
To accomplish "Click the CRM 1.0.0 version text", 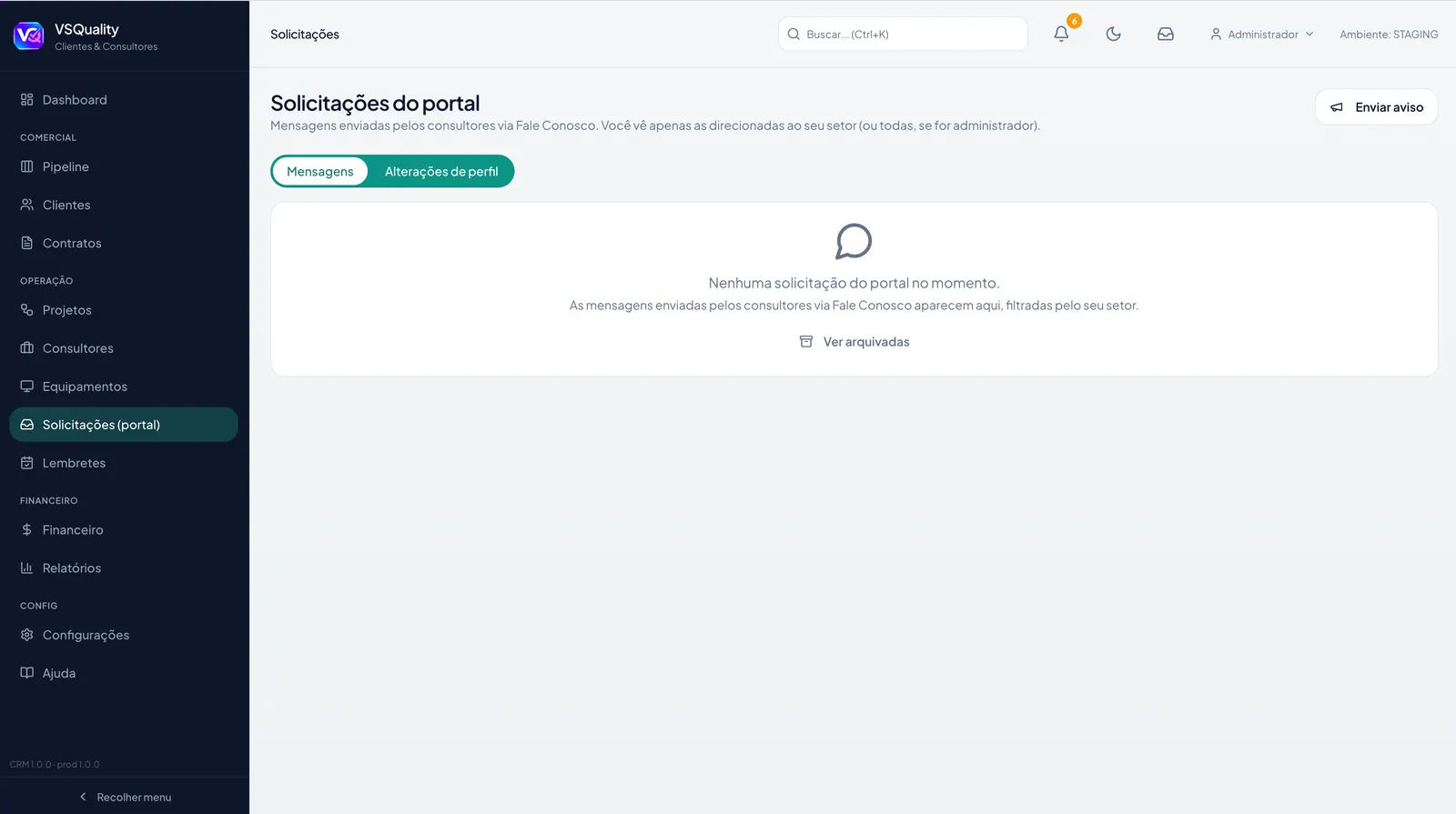I will (x=55, y=765).
